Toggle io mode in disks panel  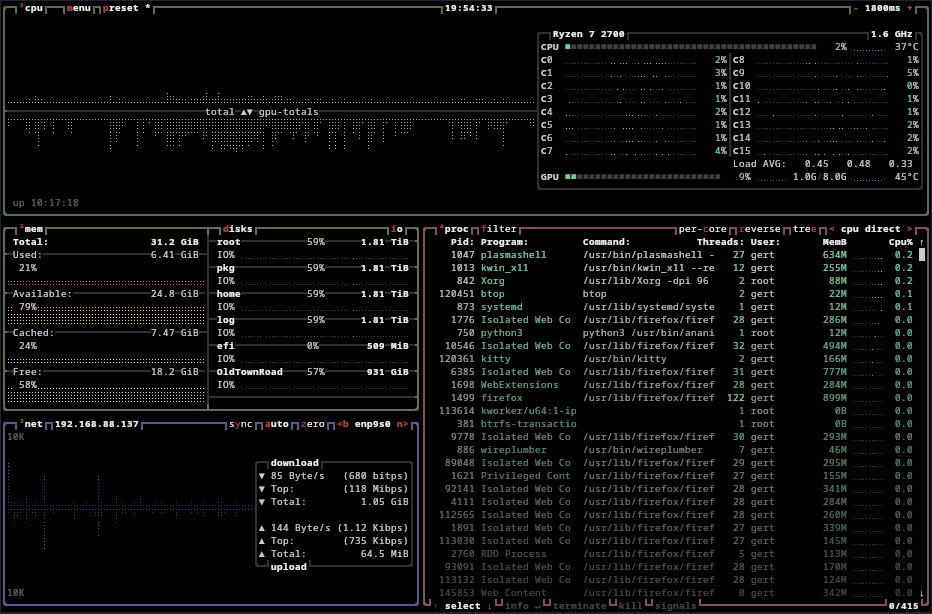tap(397, 229)
